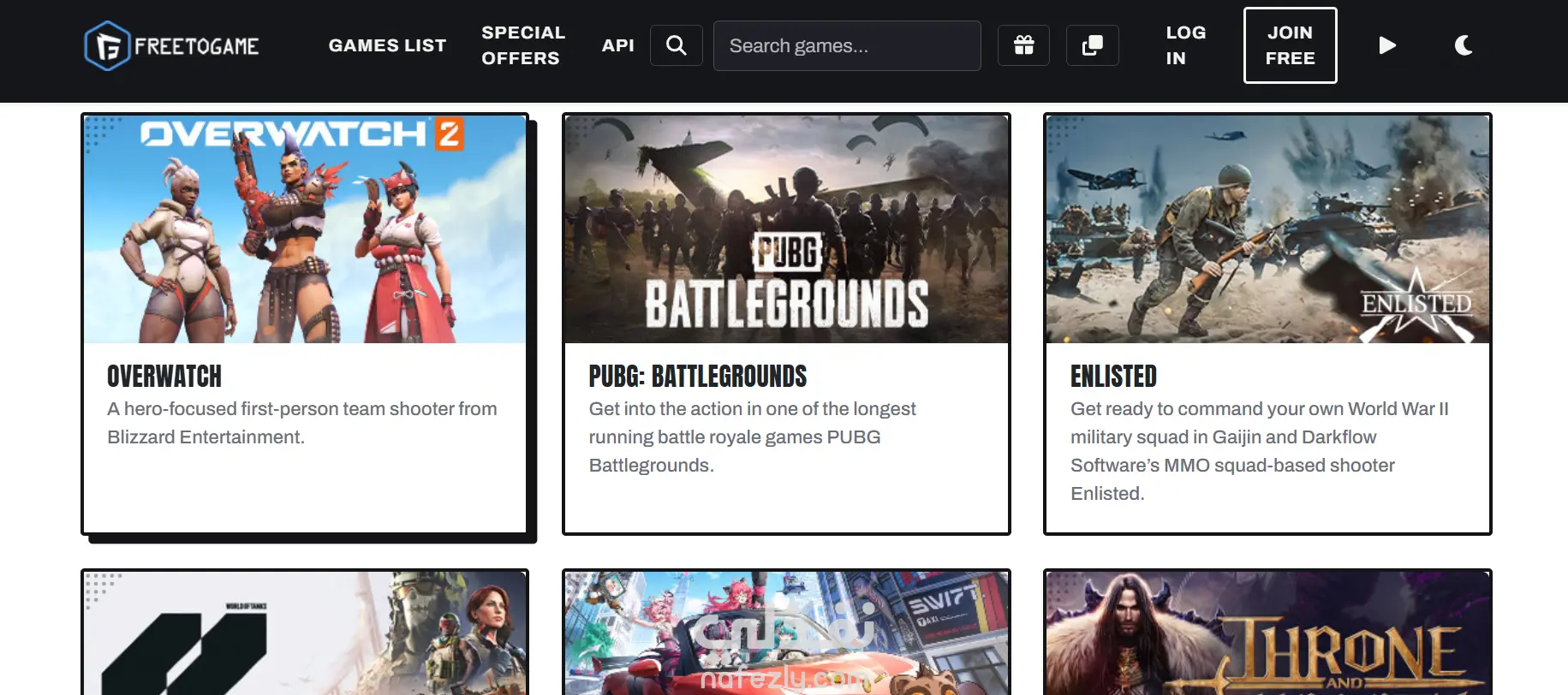Toggle dark mode moon icon
The width and height of the screenshot is (1568, 695).
coord(1464,45)
